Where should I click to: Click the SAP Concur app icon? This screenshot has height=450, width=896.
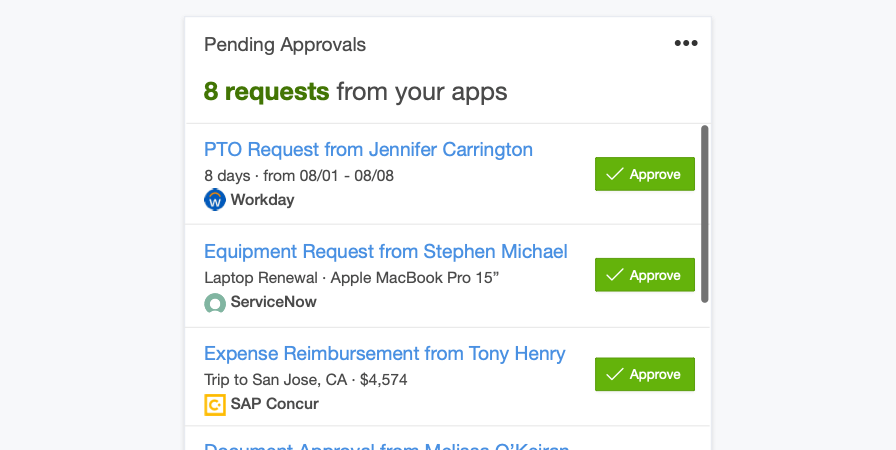[215, 404]
